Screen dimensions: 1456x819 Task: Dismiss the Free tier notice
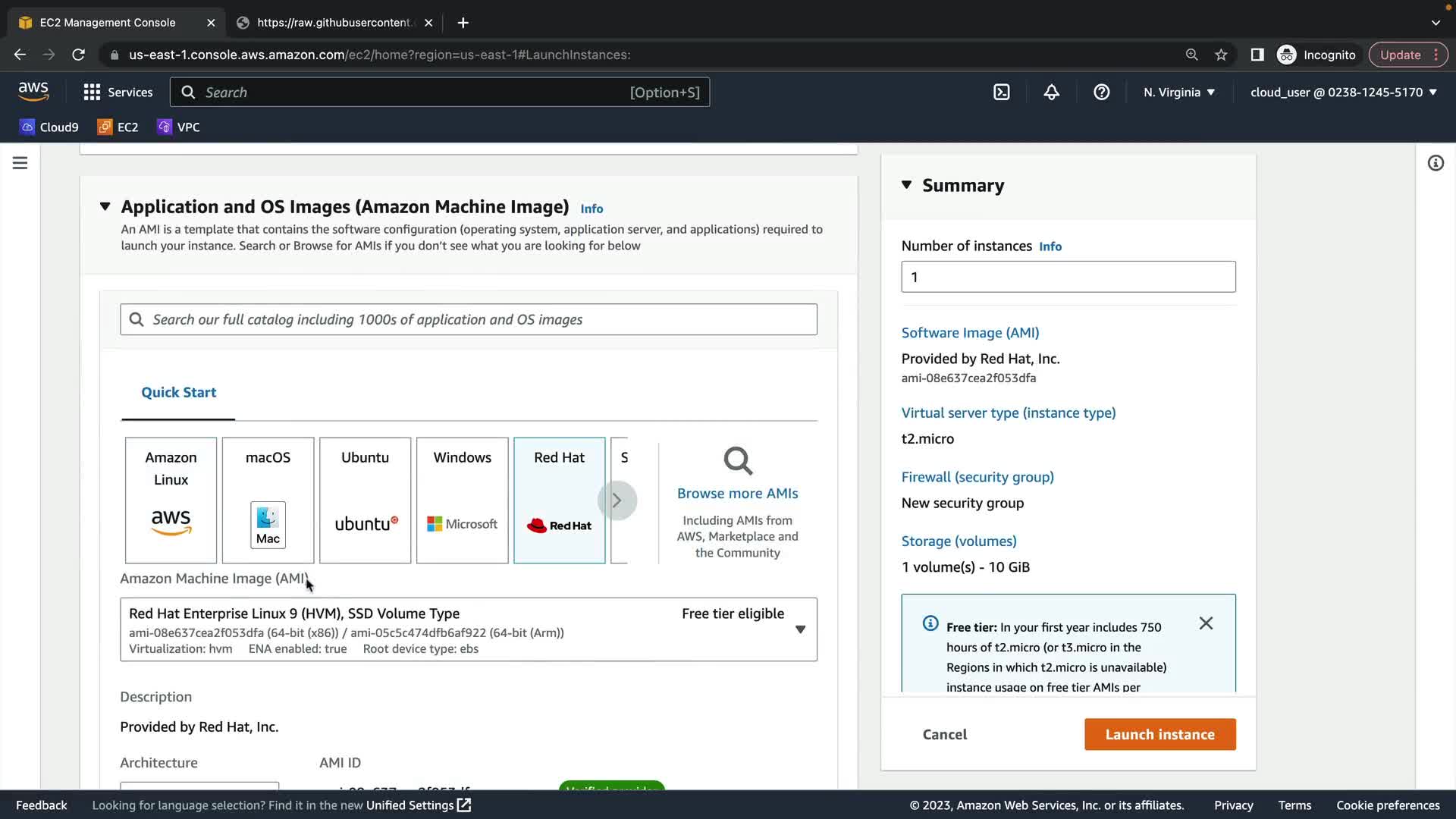(x=1206, y=623)
